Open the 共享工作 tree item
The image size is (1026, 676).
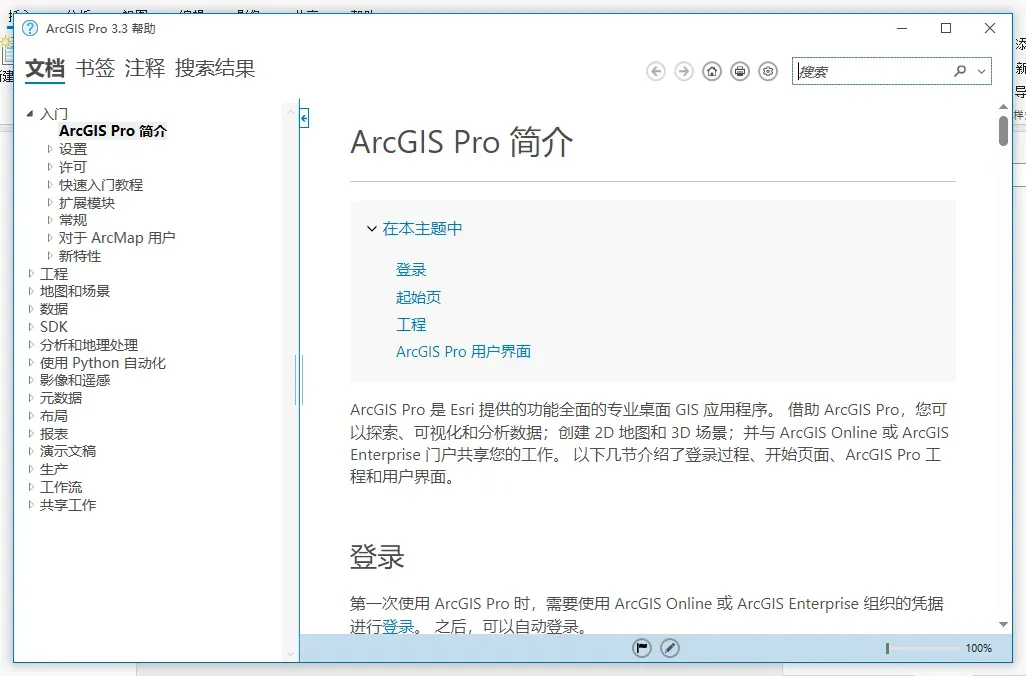(68, 505)
